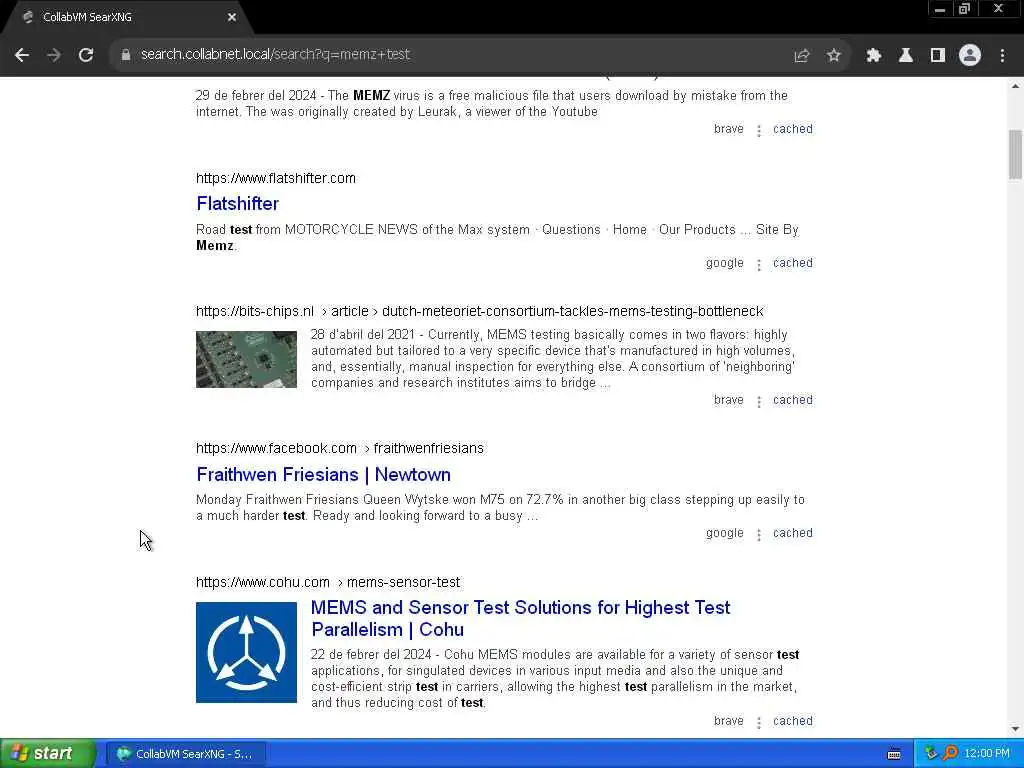Expand options dots for Flatshifter result
The width and height of the screenshot is (1024, 768).
point(758,264)
